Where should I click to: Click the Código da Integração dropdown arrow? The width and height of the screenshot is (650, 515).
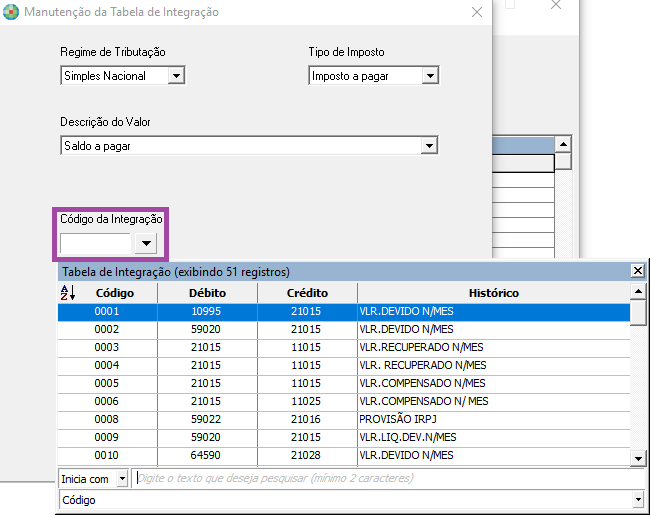[x=146, y=243]
